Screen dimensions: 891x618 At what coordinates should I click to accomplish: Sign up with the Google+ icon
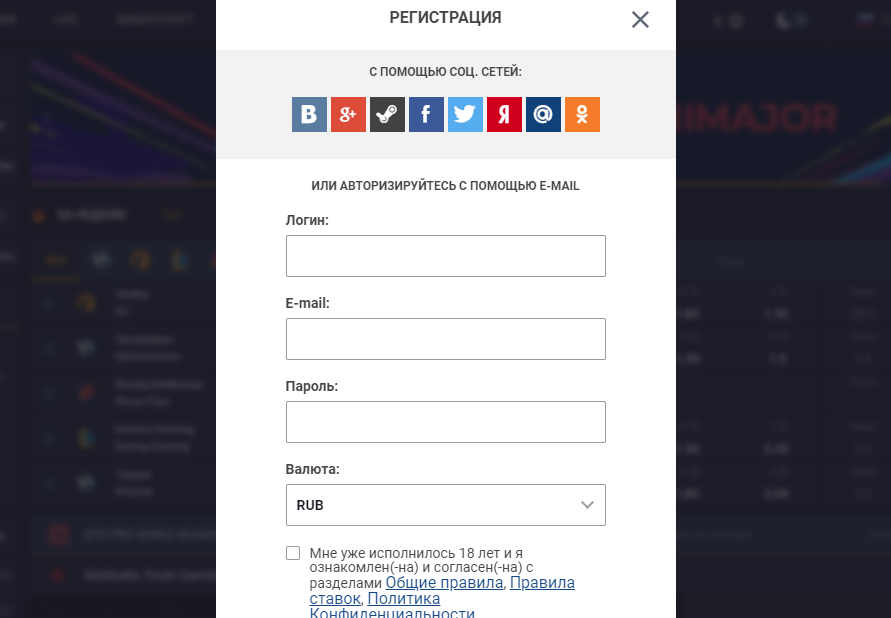tap(348, 114)
